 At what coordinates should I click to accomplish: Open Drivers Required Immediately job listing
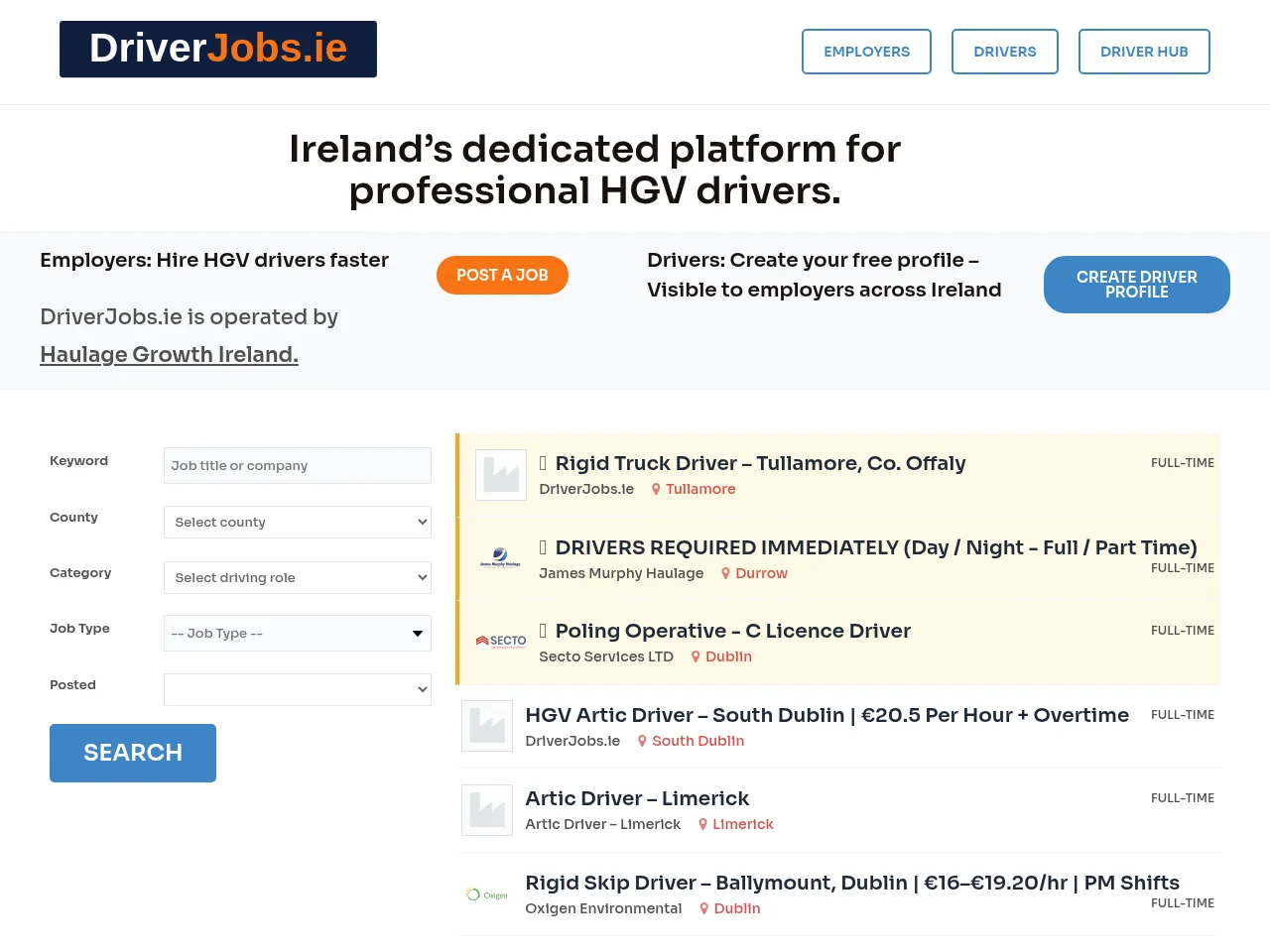(876, 547)
